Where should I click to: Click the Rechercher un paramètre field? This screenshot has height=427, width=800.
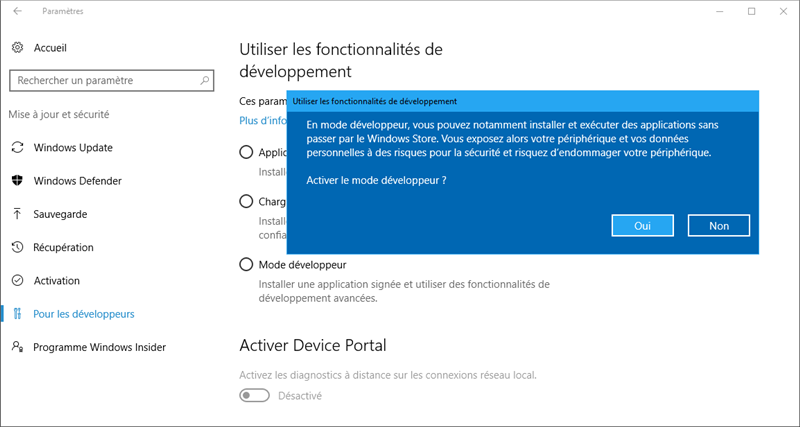(112, 81)
